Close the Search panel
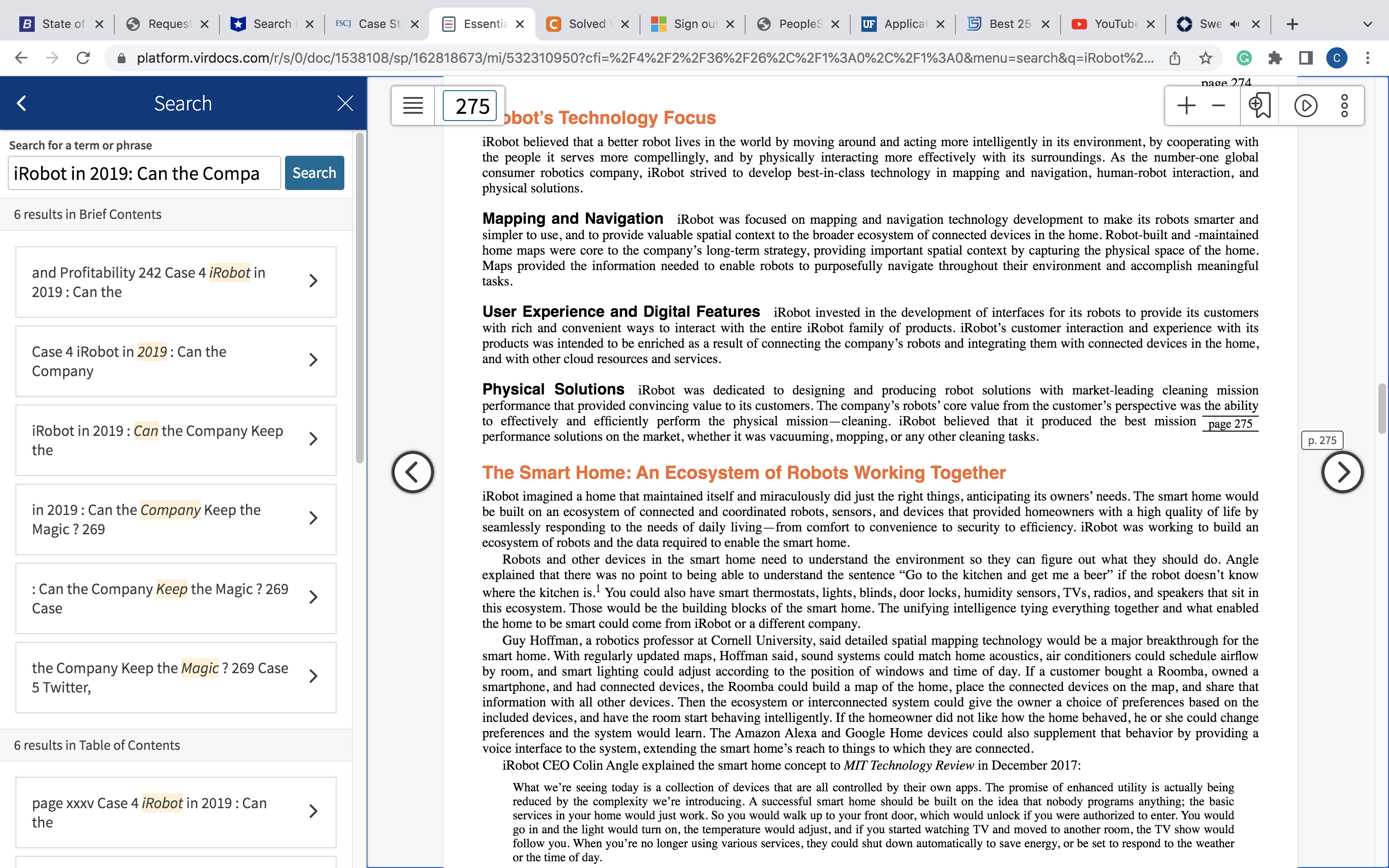The height and width of the screenshot is (868, 1389). tap(345, 103)
